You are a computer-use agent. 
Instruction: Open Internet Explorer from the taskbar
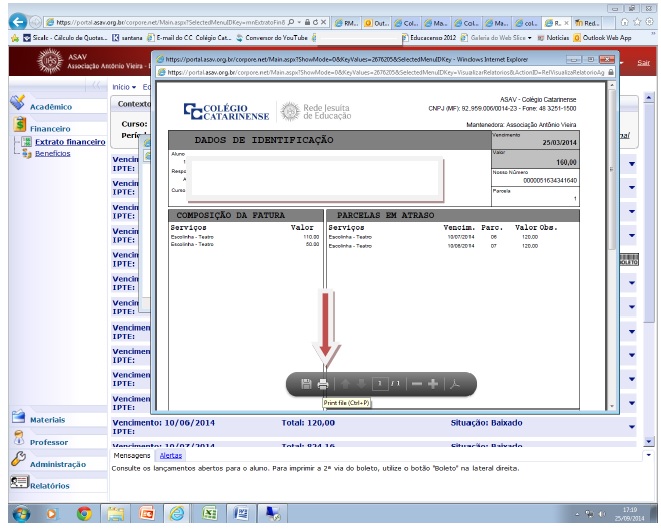[177, 514]
